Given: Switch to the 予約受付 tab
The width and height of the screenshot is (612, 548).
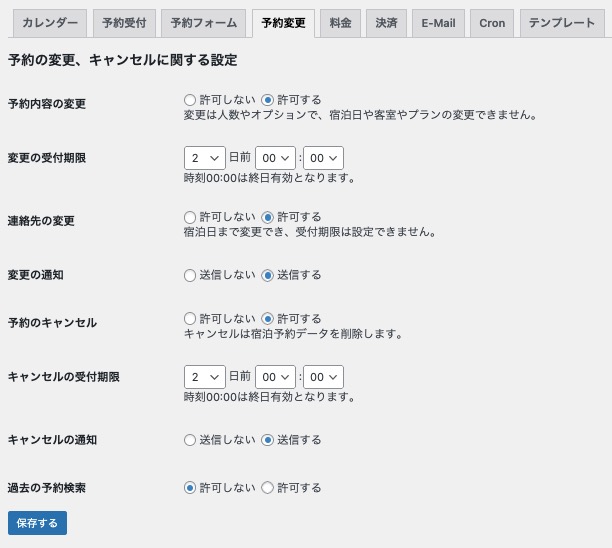Looking at the screenshot, I should click(124, 23).
